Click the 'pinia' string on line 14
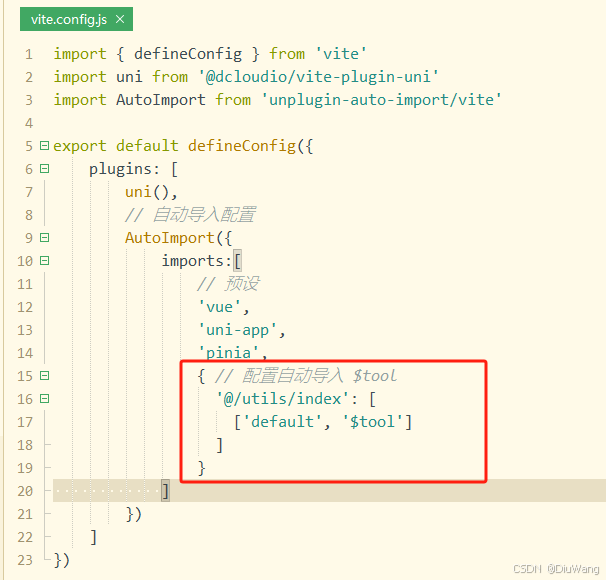Viewport: 606px width, 580px height. coord(228,352)
